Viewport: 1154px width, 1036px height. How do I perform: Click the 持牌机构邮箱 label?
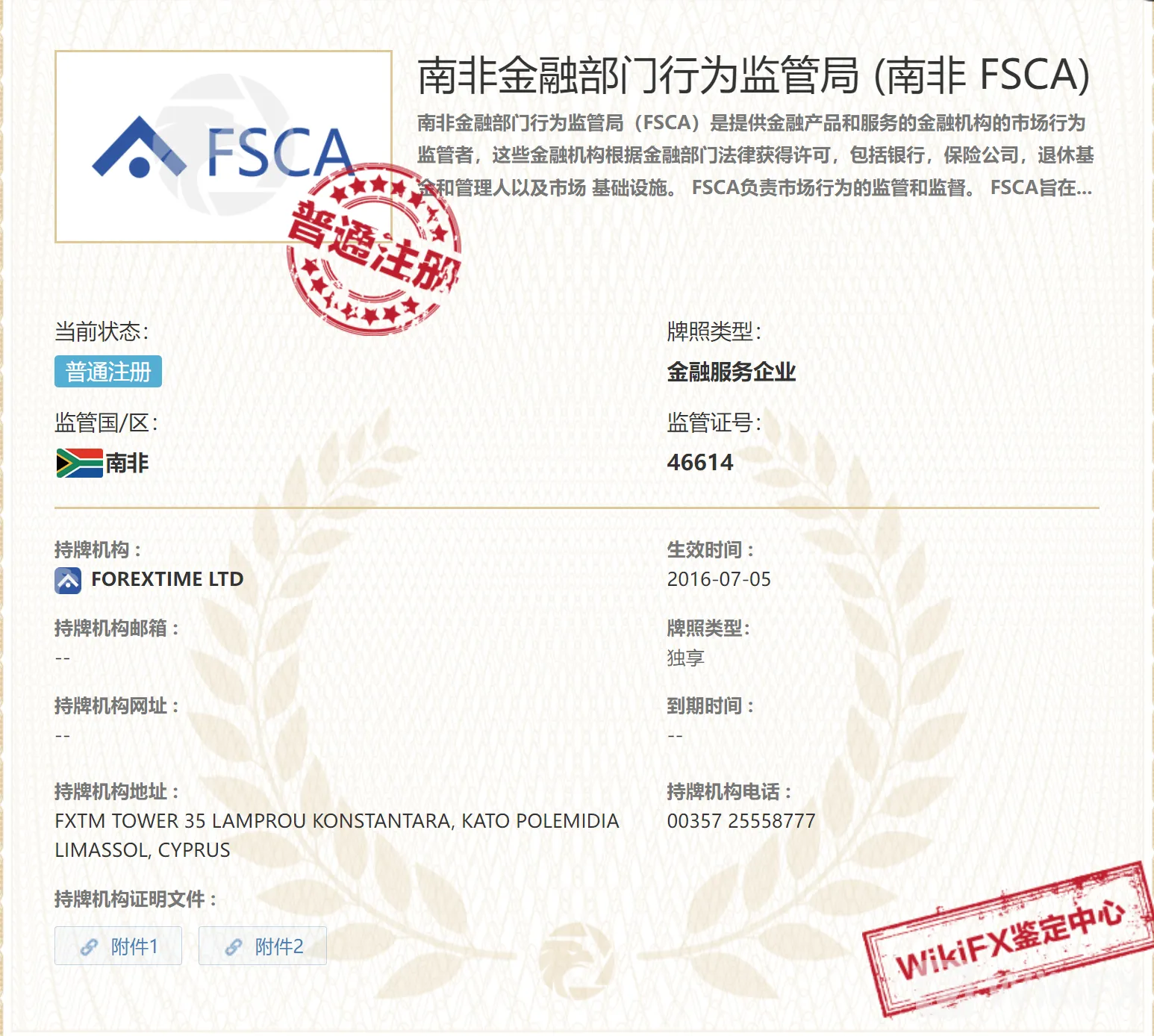tap(116, 628)
